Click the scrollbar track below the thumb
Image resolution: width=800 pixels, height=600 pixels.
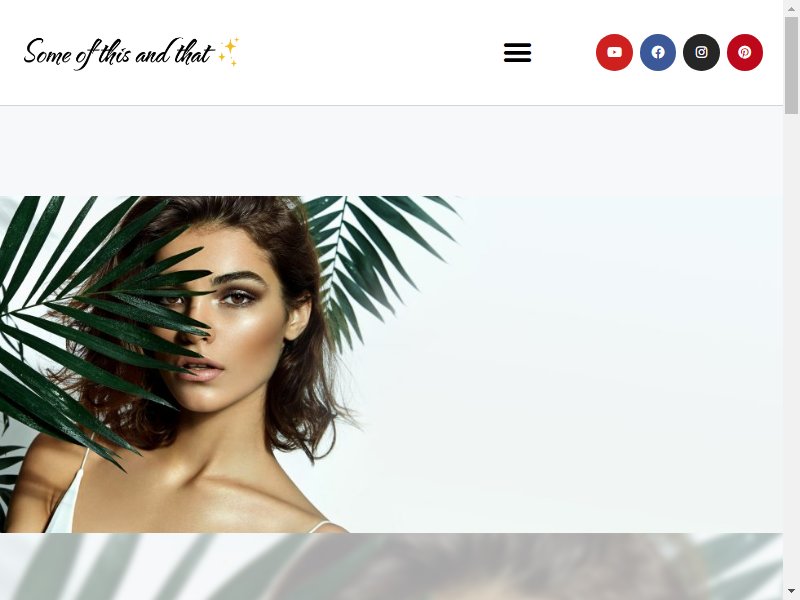791,347
